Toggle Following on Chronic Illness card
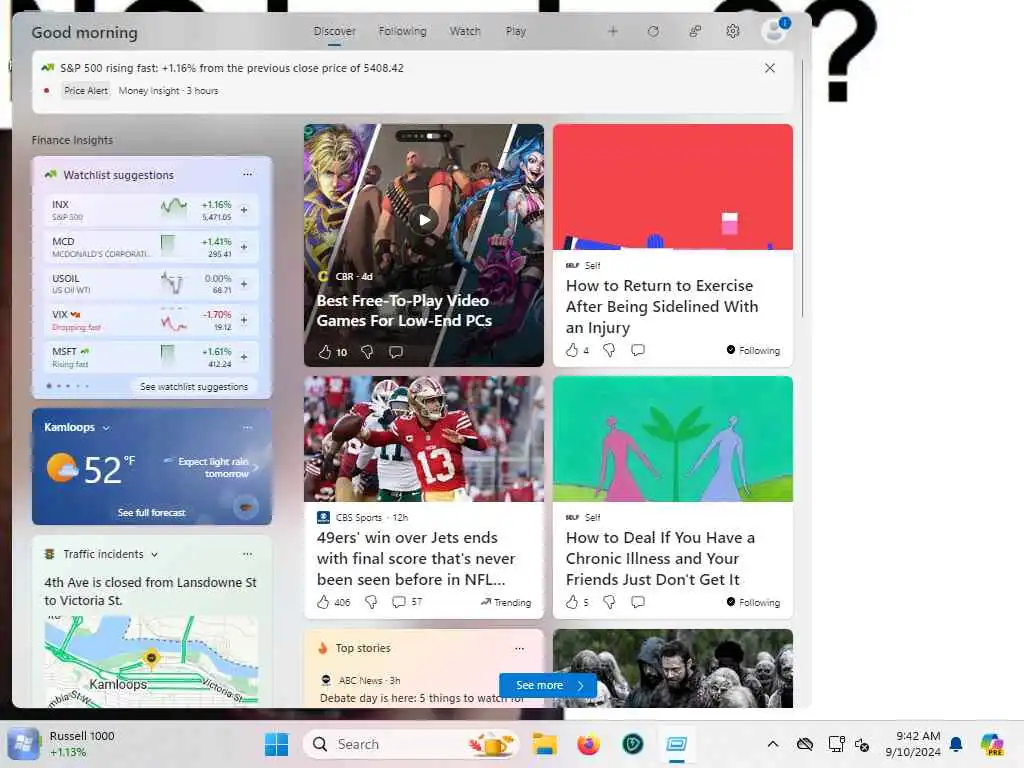 coord(753,602)
